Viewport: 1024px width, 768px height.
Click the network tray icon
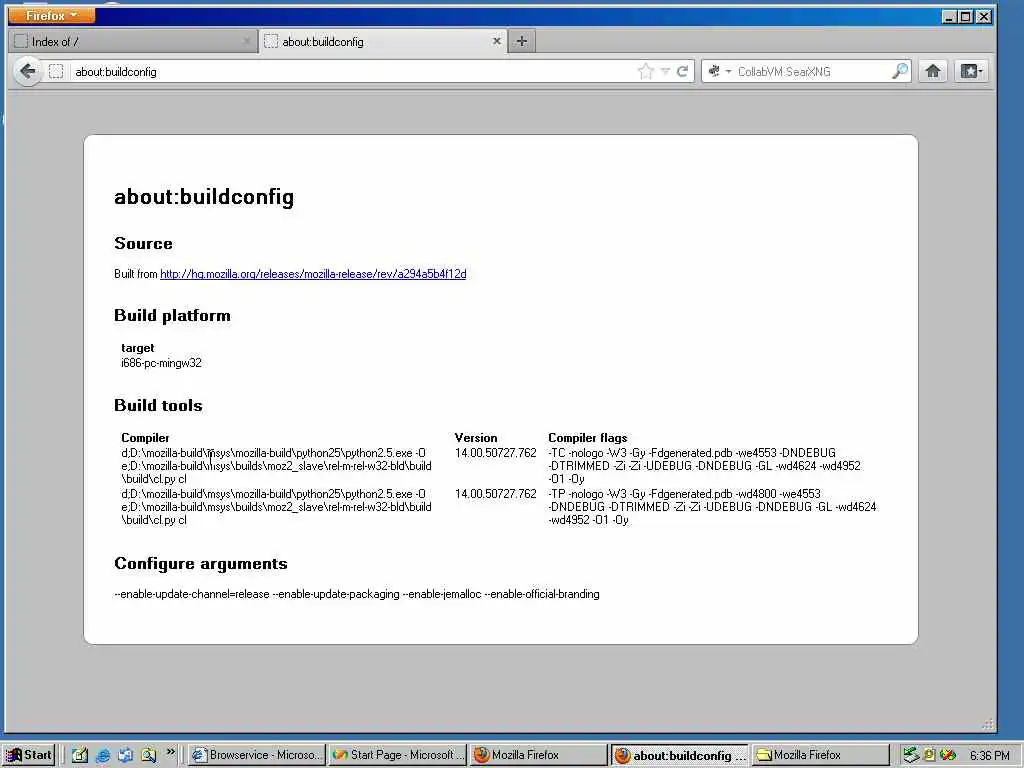[910, 756]
